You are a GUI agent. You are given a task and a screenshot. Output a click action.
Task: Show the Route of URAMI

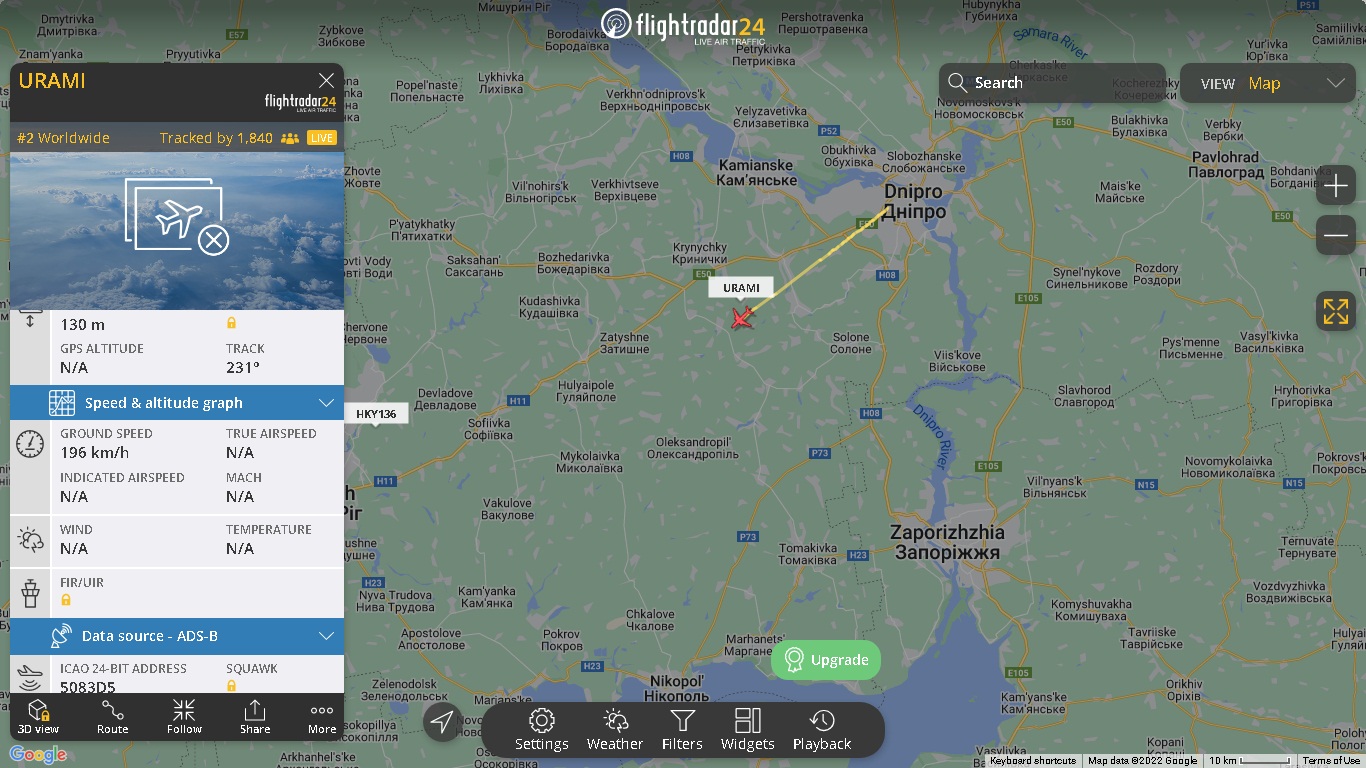pyautogui.click(x=113, y=717)
